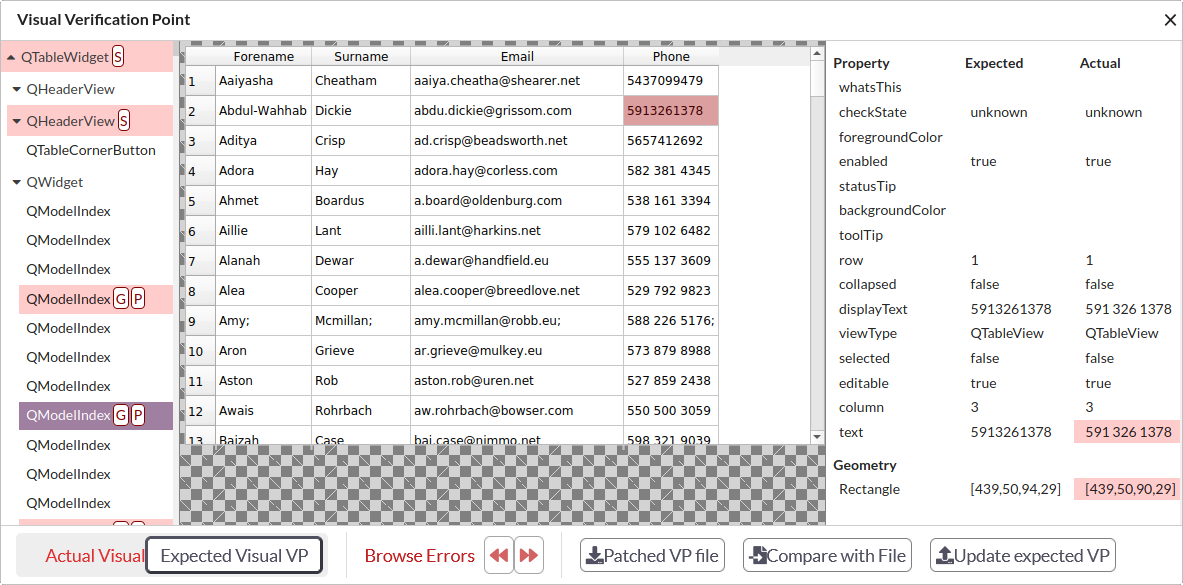1183x585 pixels.
Task: Jump to previous error arrow button
Action: [x=498, y=556]
